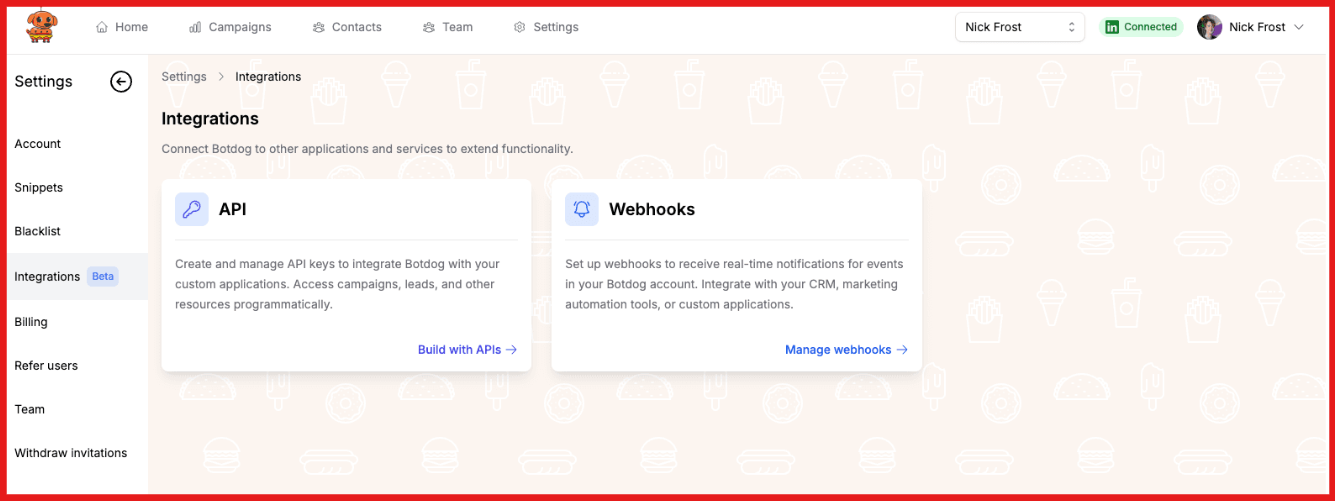The width and height of the screenshot is (1335, 501).
Task: Go to Team in top navigation
Action: 448,27
